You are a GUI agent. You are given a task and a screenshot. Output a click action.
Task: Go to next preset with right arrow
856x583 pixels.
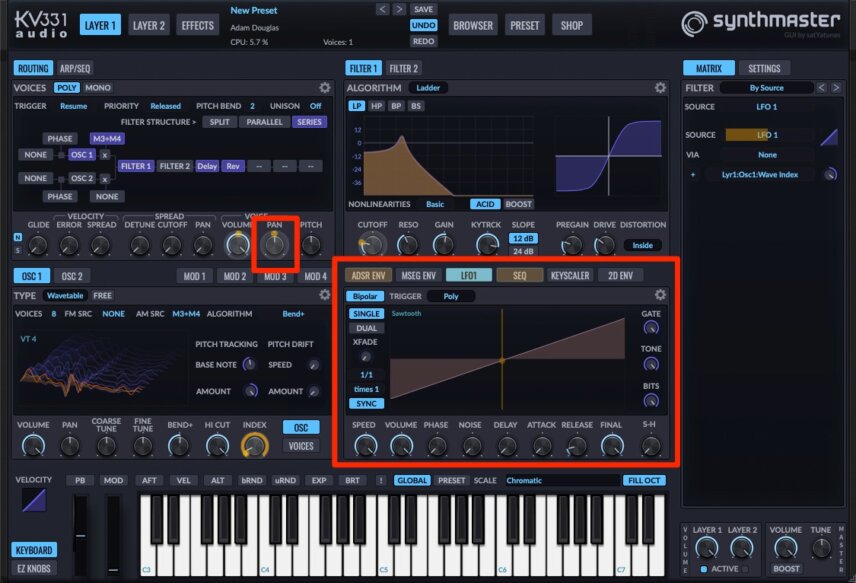click(400, 9)
